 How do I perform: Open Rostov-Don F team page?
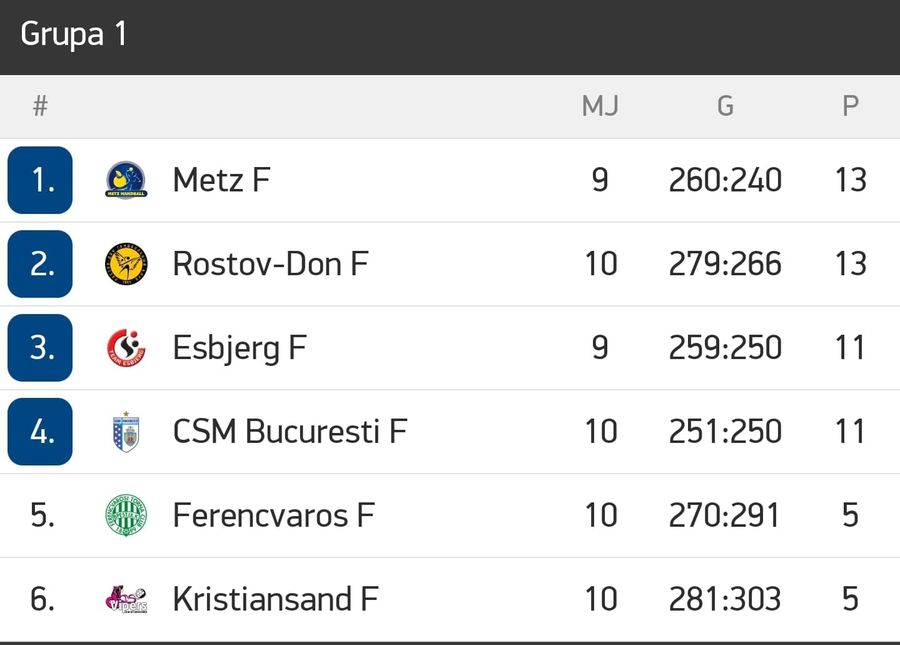click(270, 264)
